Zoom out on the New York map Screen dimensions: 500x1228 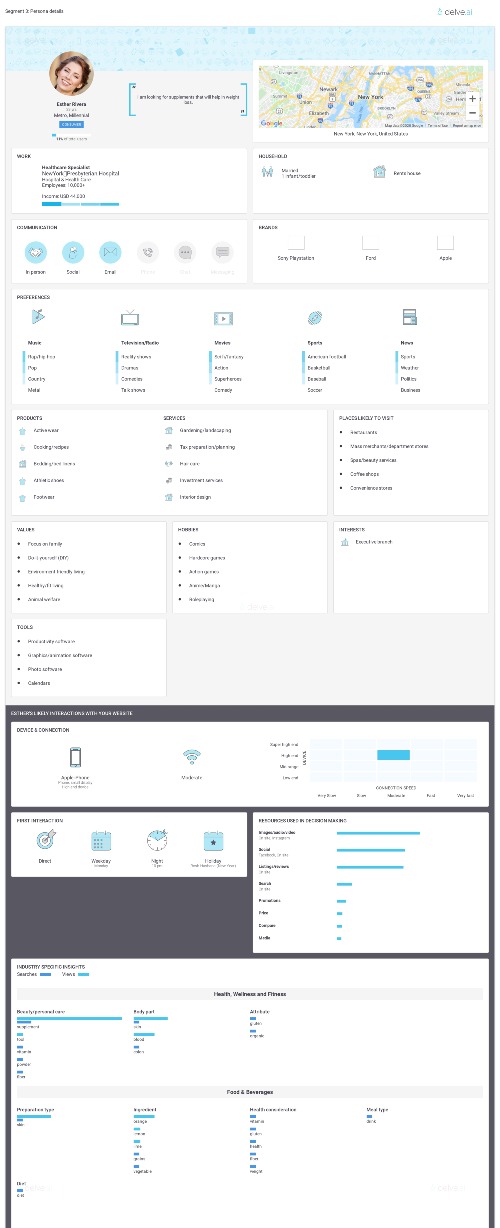point(472,112)
